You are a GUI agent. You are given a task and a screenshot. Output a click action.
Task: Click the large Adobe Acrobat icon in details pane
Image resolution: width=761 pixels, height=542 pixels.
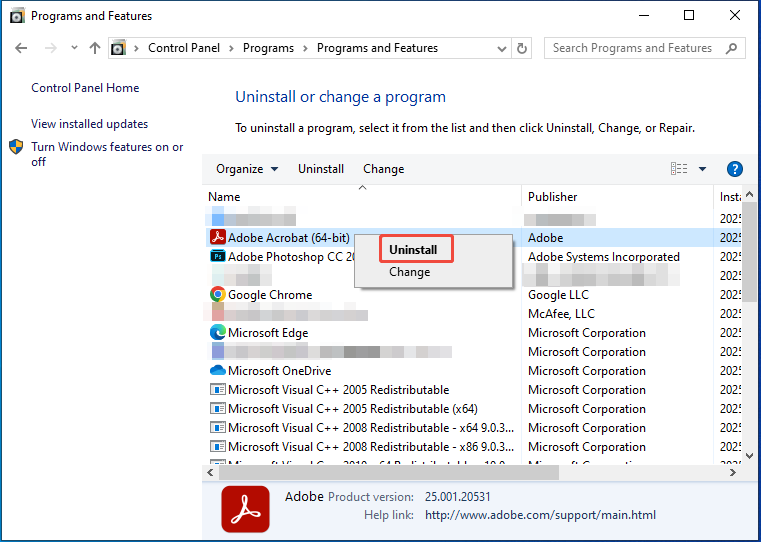245,509
